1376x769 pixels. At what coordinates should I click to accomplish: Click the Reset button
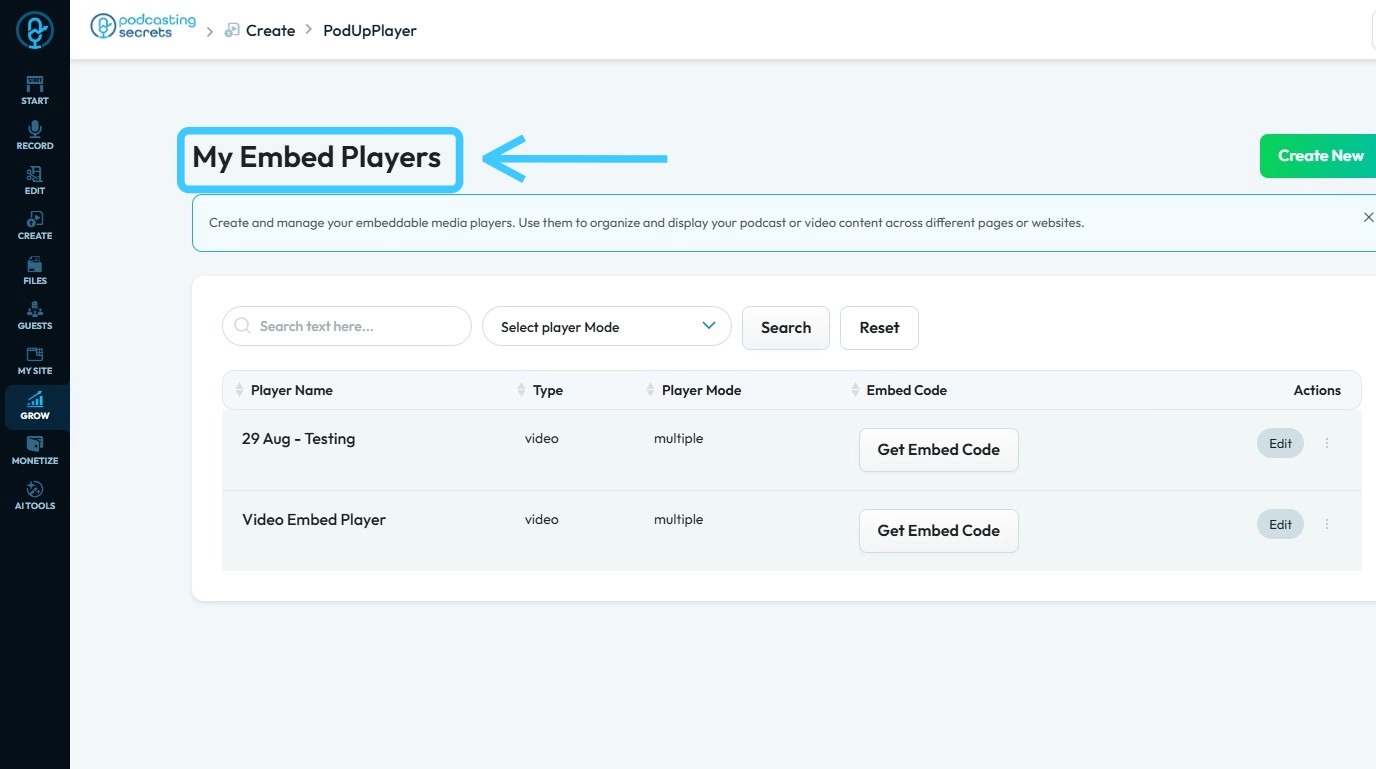879,328
